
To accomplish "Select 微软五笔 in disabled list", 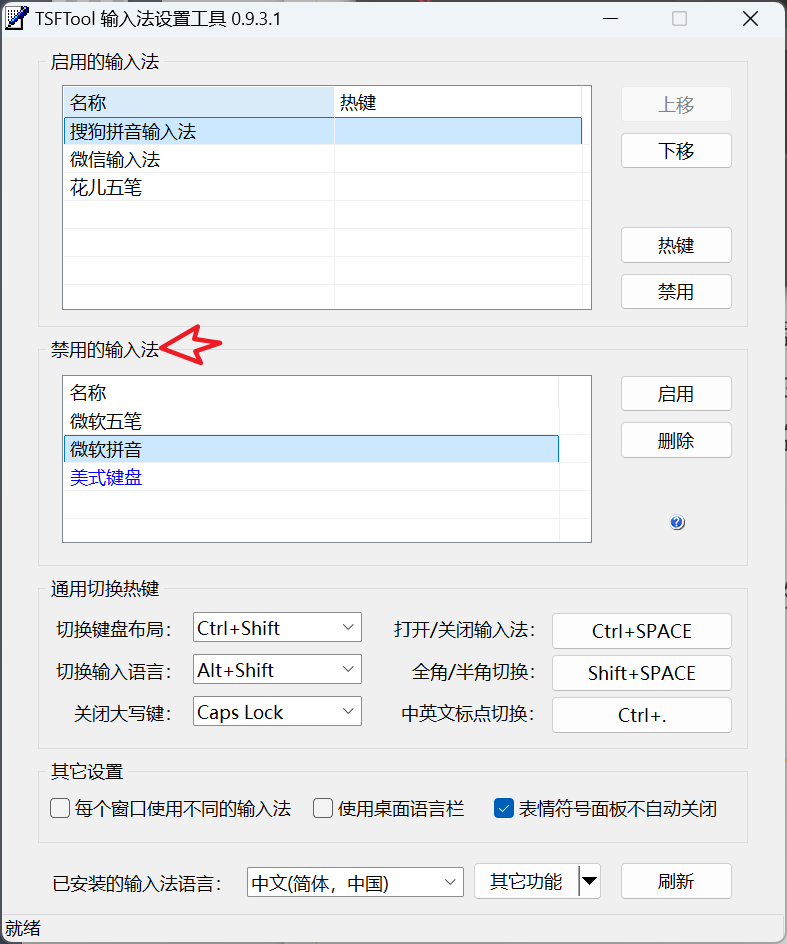I will pyautogui.click(x=311, y=421).
